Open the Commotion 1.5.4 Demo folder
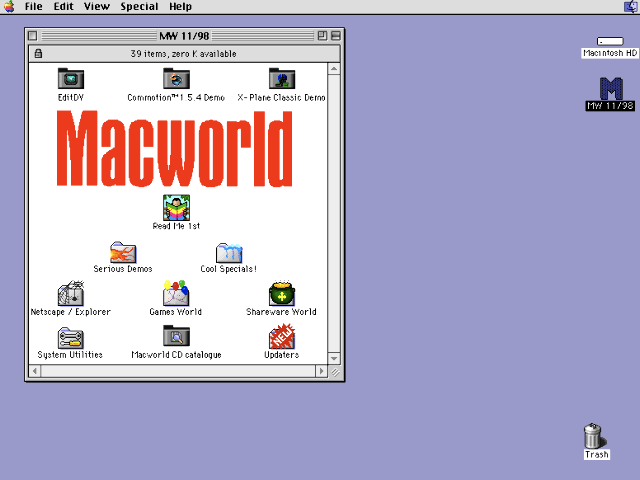 (x=176, y=78)
